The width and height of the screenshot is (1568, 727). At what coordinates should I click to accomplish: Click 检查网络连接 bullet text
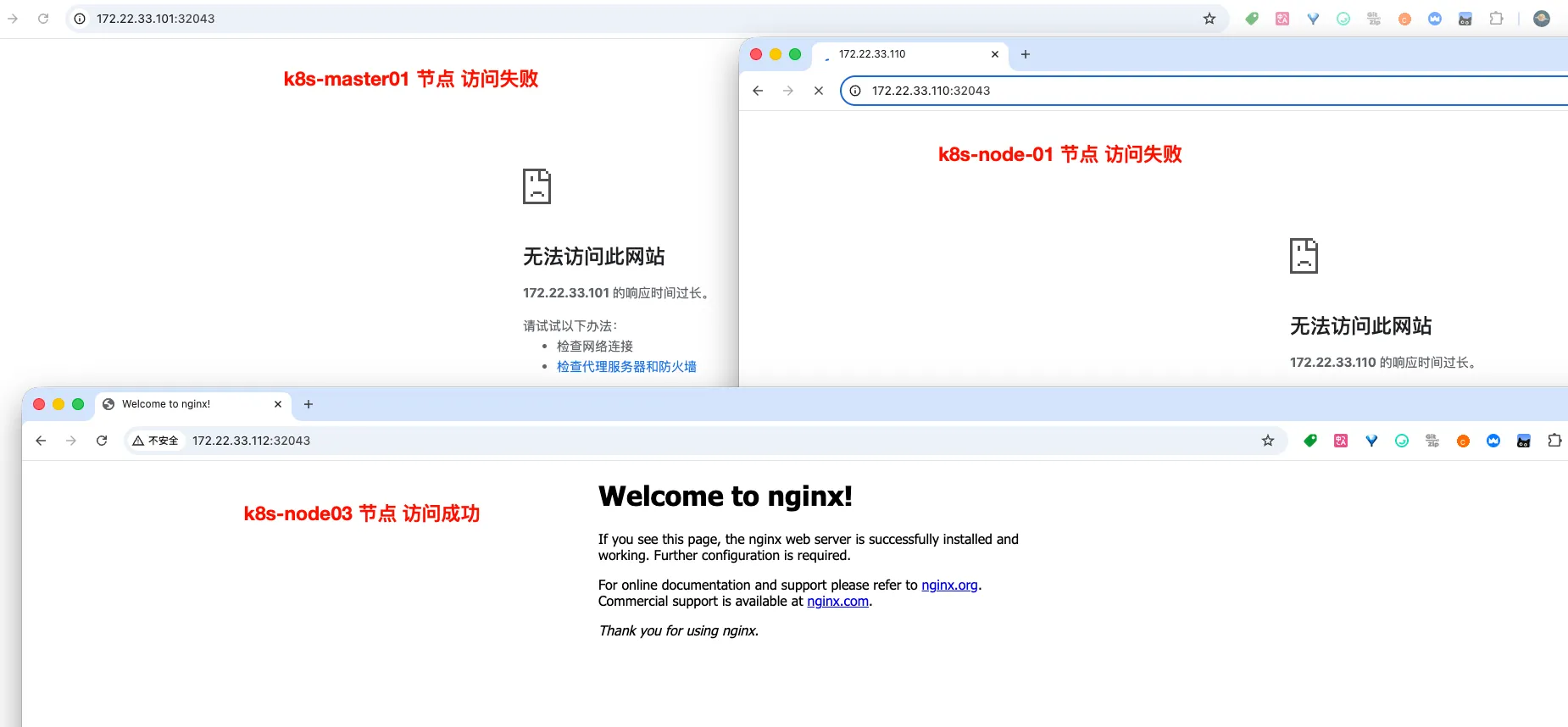coord(595,347)
